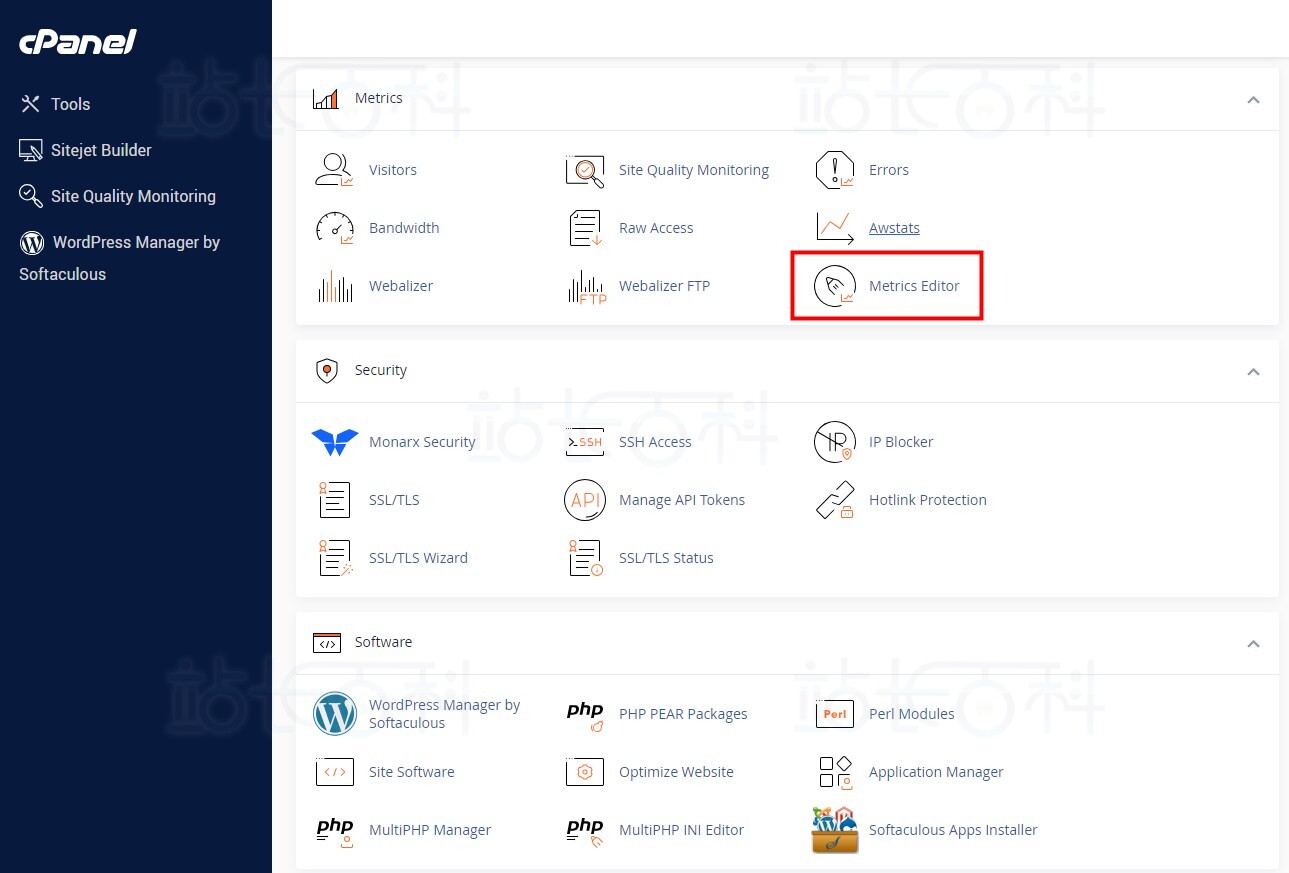This screenshot has width=1289, height=873.
Task: Click the SSL/TLS Status icon
Action: tap(585, 558)
